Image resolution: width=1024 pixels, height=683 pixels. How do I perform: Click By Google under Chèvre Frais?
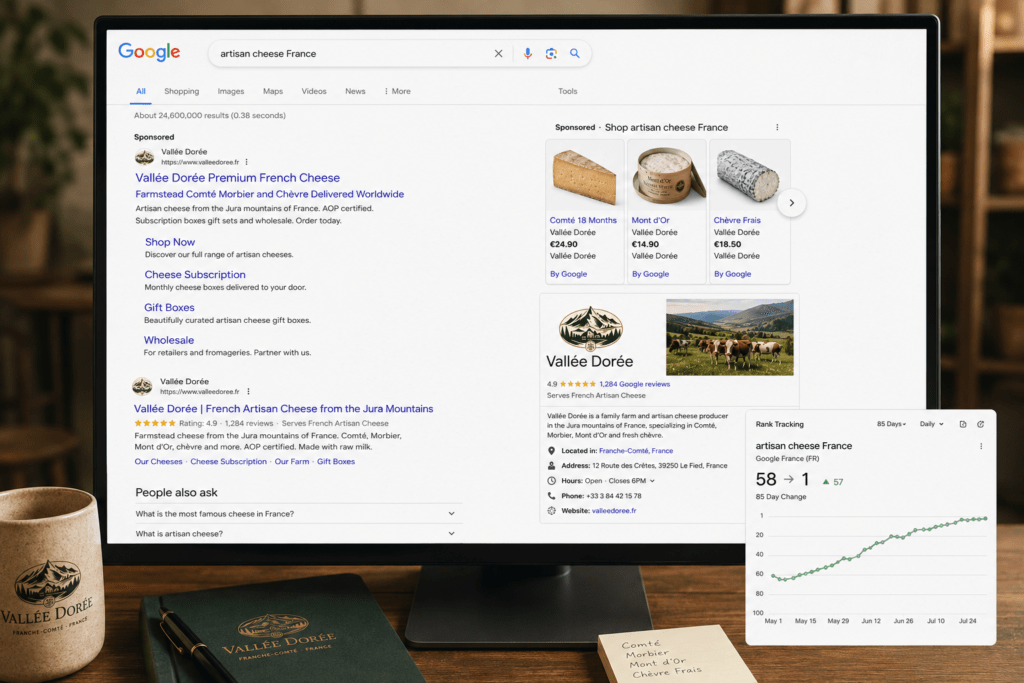(733, 274)
